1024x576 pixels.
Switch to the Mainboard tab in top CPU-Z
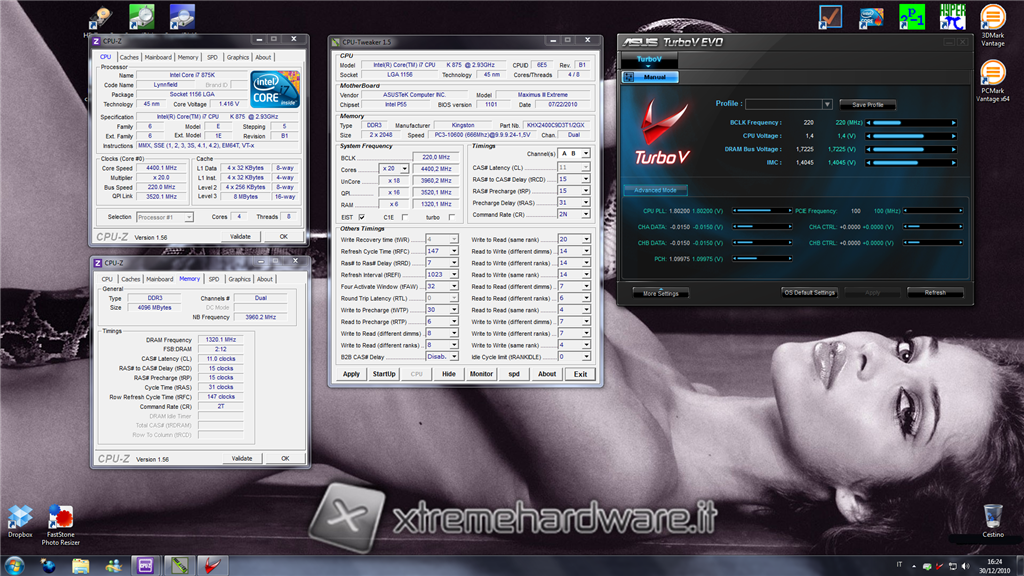pyautogui.click(x=158, y=57)
